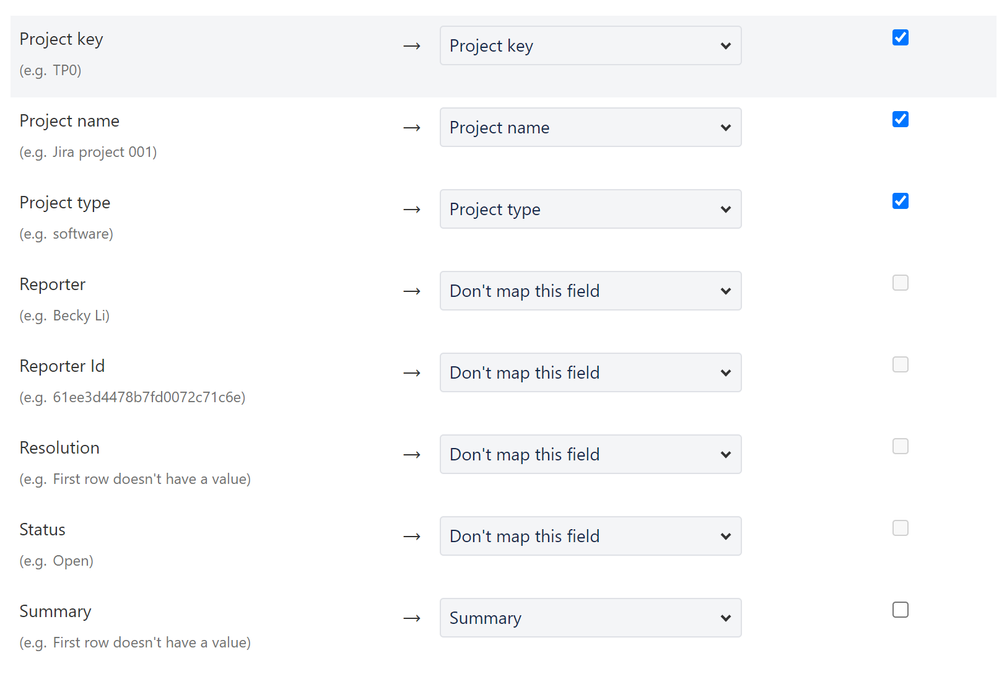Image resolution: width=999 pixels, height=678 pixels.
Task: Open the Project name mapping dropdown
Action: pos(590,128)
